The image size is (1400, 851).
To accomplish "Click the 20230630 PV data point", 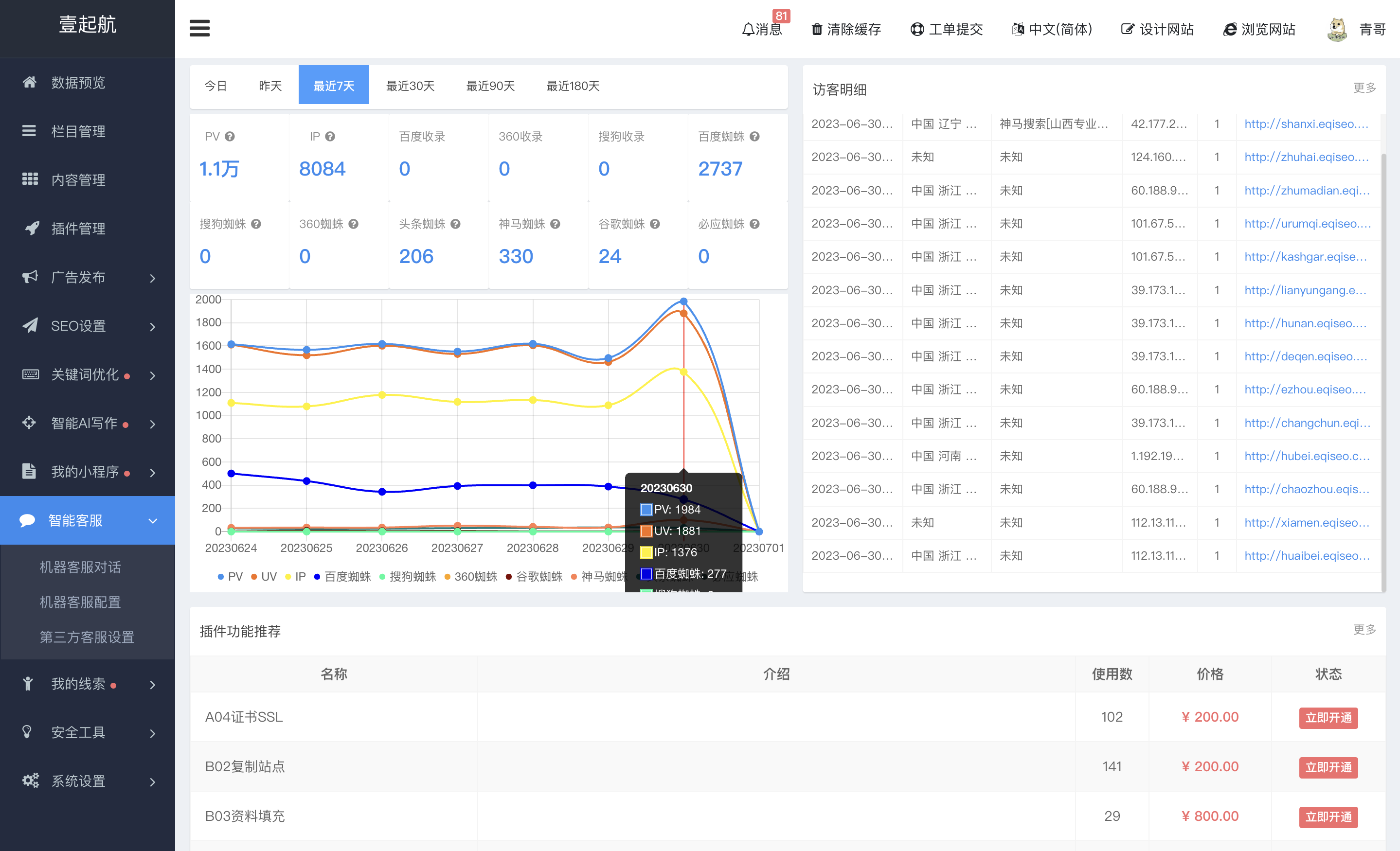I will coord(683,301).
